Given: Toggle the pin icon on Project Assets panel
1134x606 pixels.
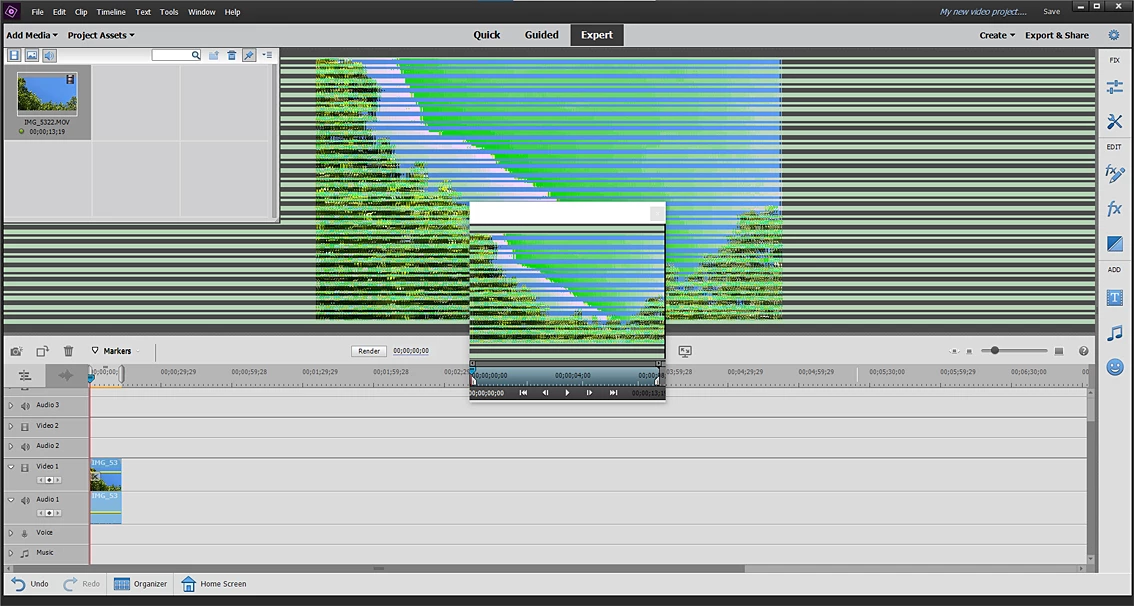Looking at the screenshot, I should (x=249, y=55).
